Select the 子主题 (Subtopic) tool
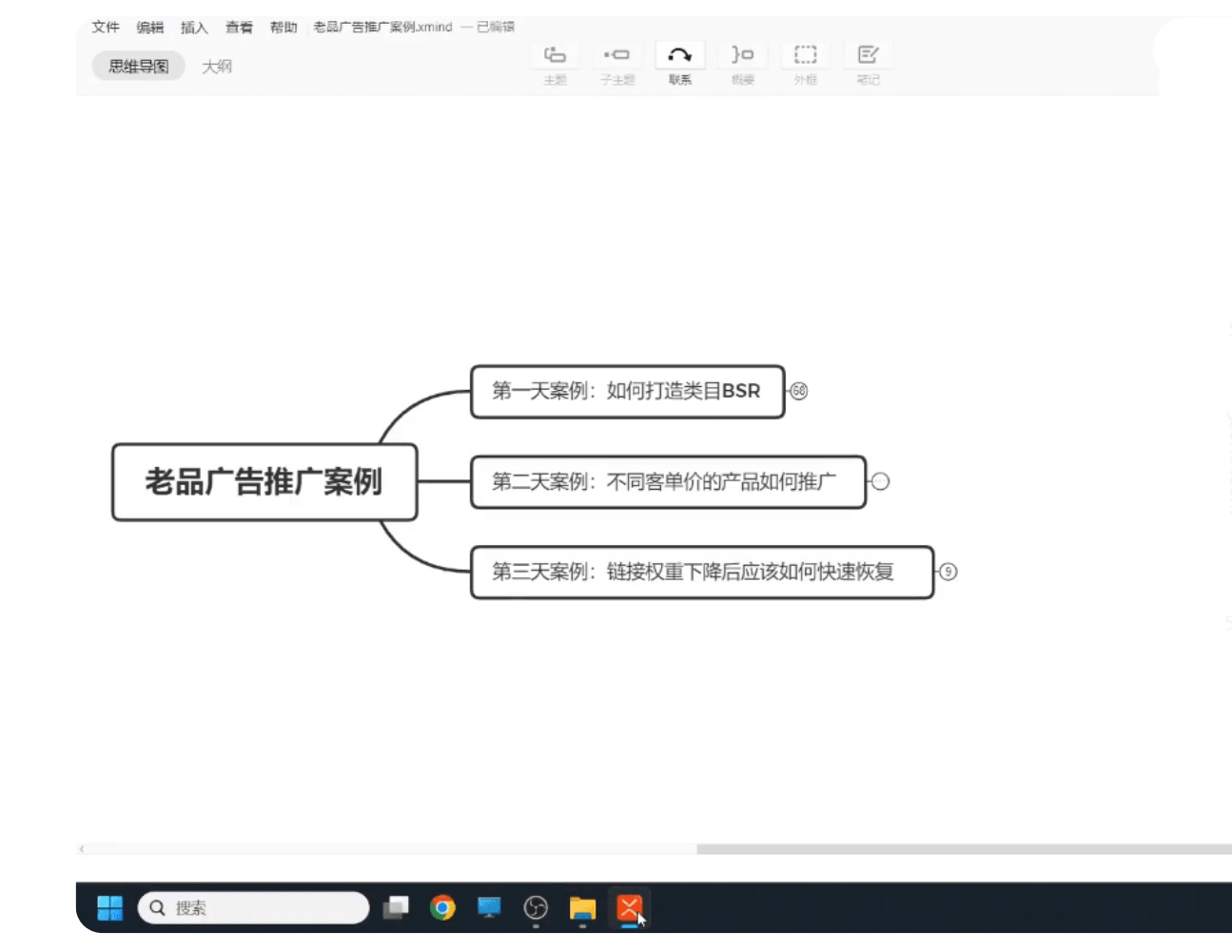The image size is (1232, 952). (x=616, y=55)
